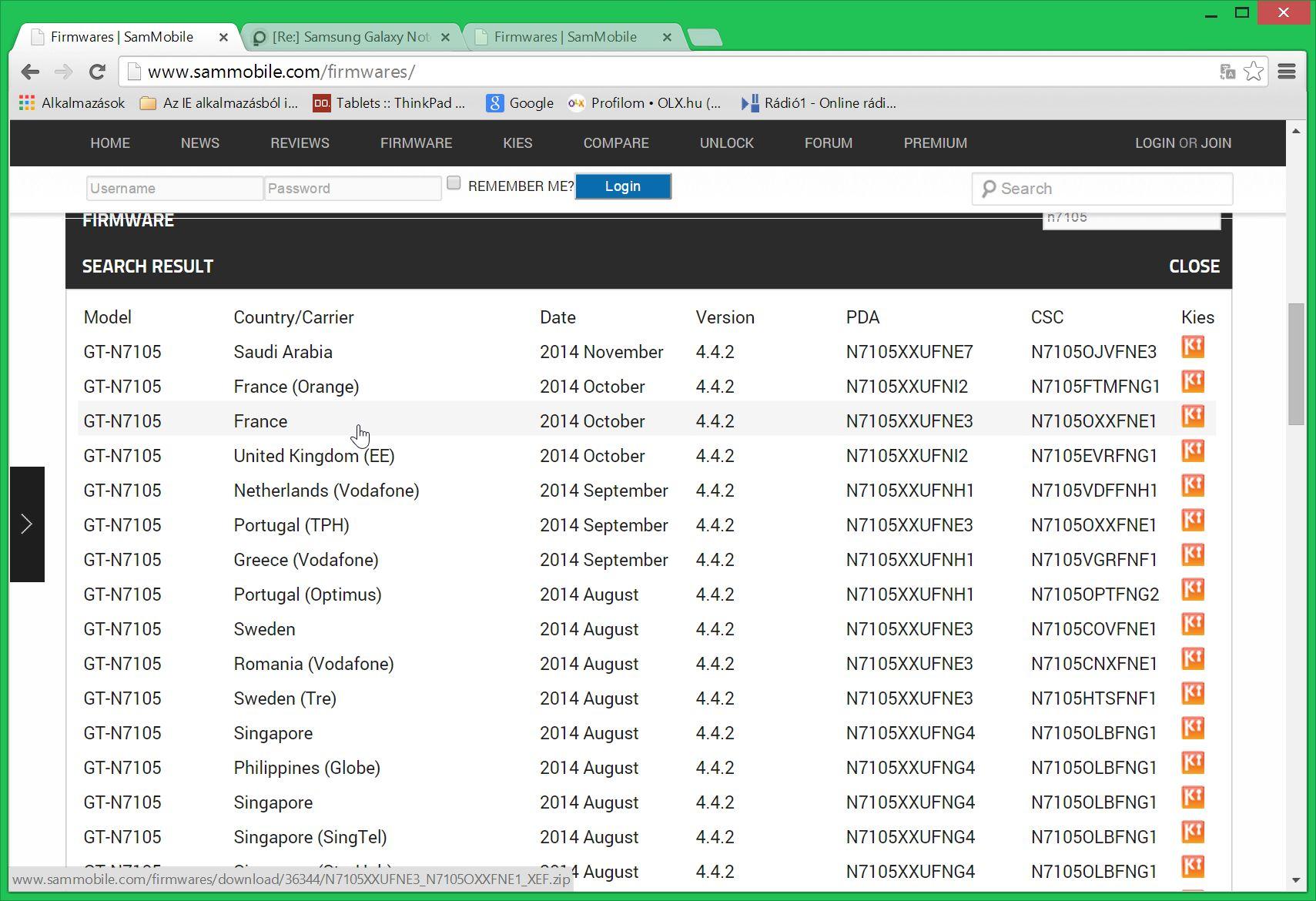Bookmark this page with the star icon
The height and width of the screenshot is (901, 1316).
1254,72
